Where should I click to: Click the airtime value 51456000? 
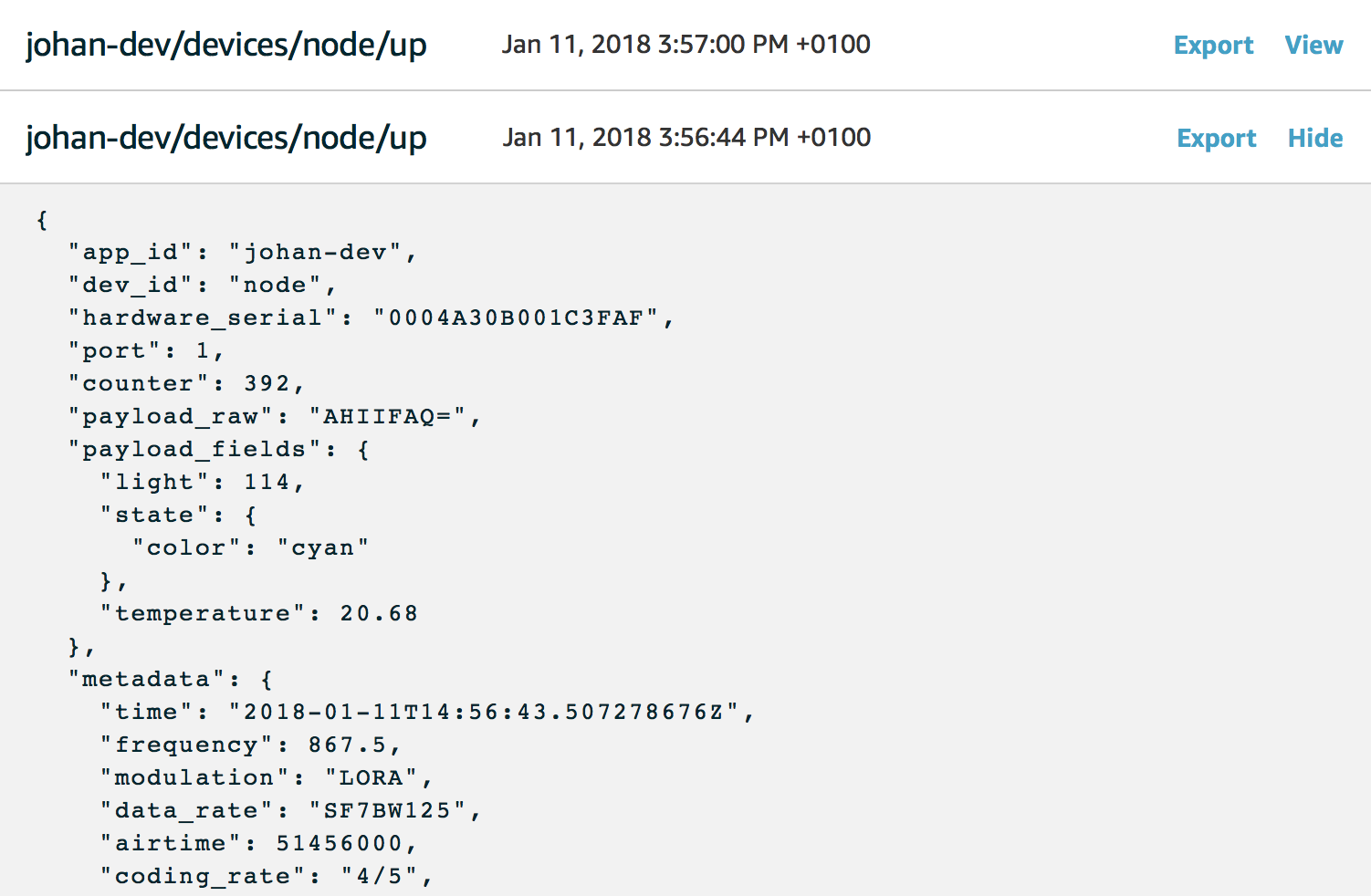pyautogui.click(x=340, y=843)
